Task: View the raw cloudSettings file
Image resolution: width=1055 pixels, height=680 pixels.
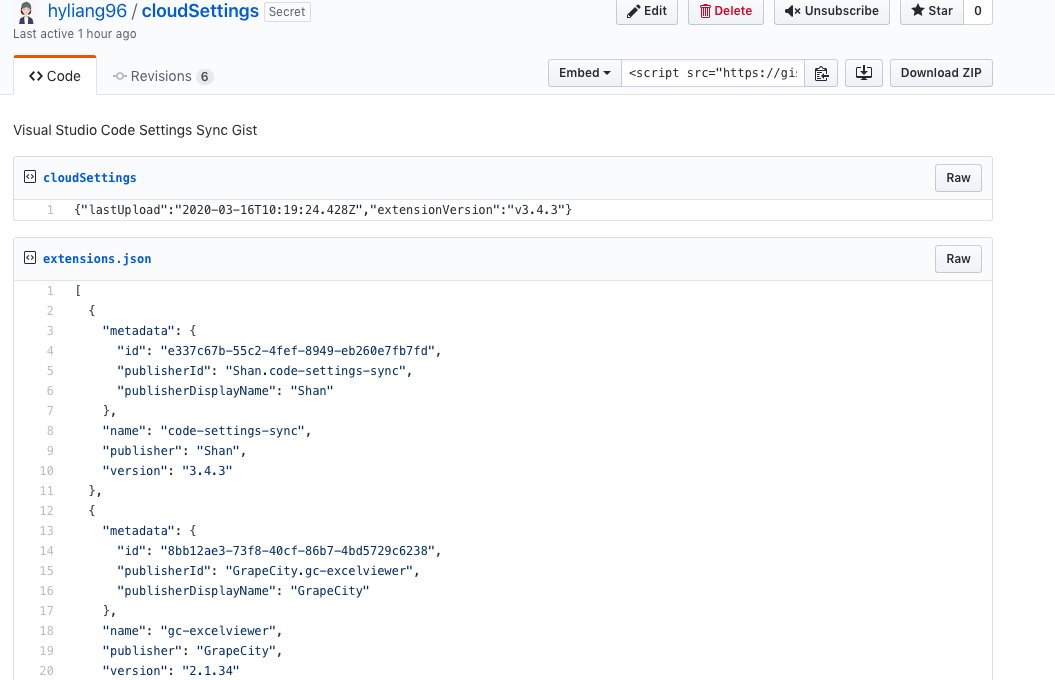Action: click(958, 178)
